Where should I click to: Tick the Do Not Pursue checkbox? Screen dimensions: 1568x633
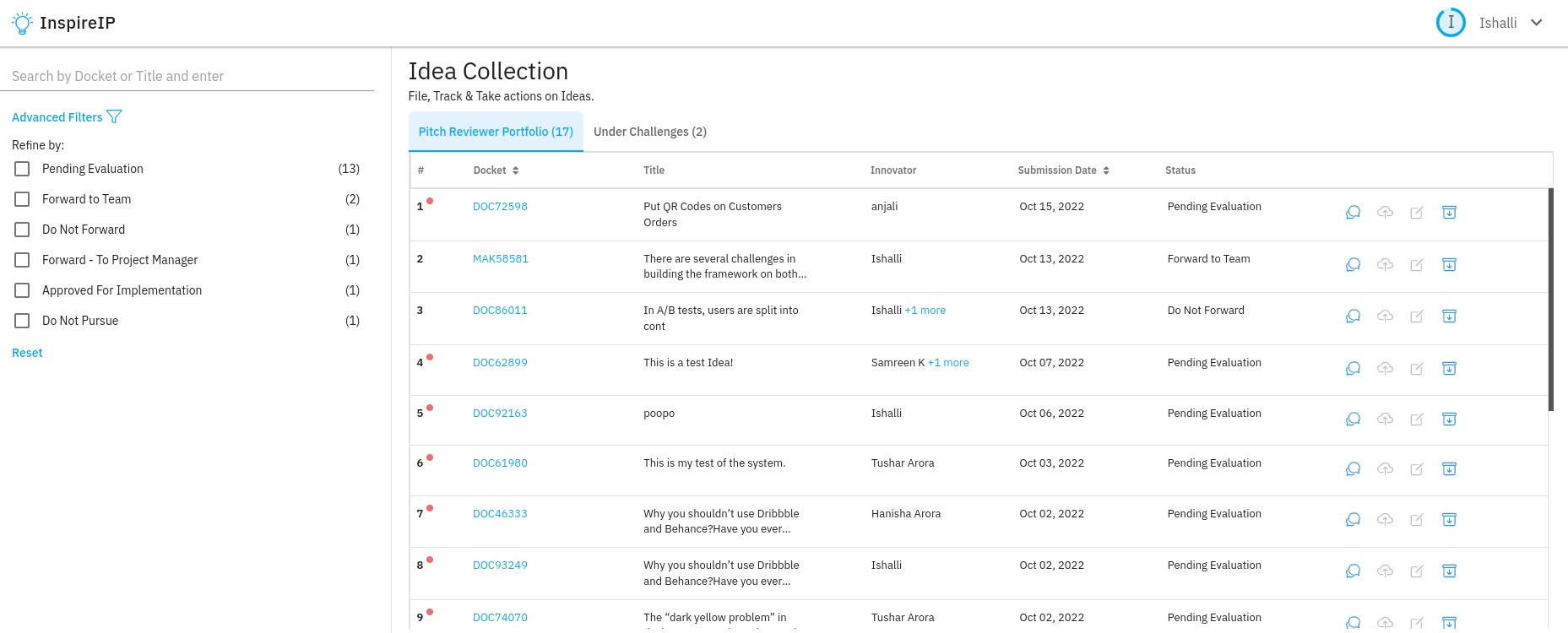point(22,321)
